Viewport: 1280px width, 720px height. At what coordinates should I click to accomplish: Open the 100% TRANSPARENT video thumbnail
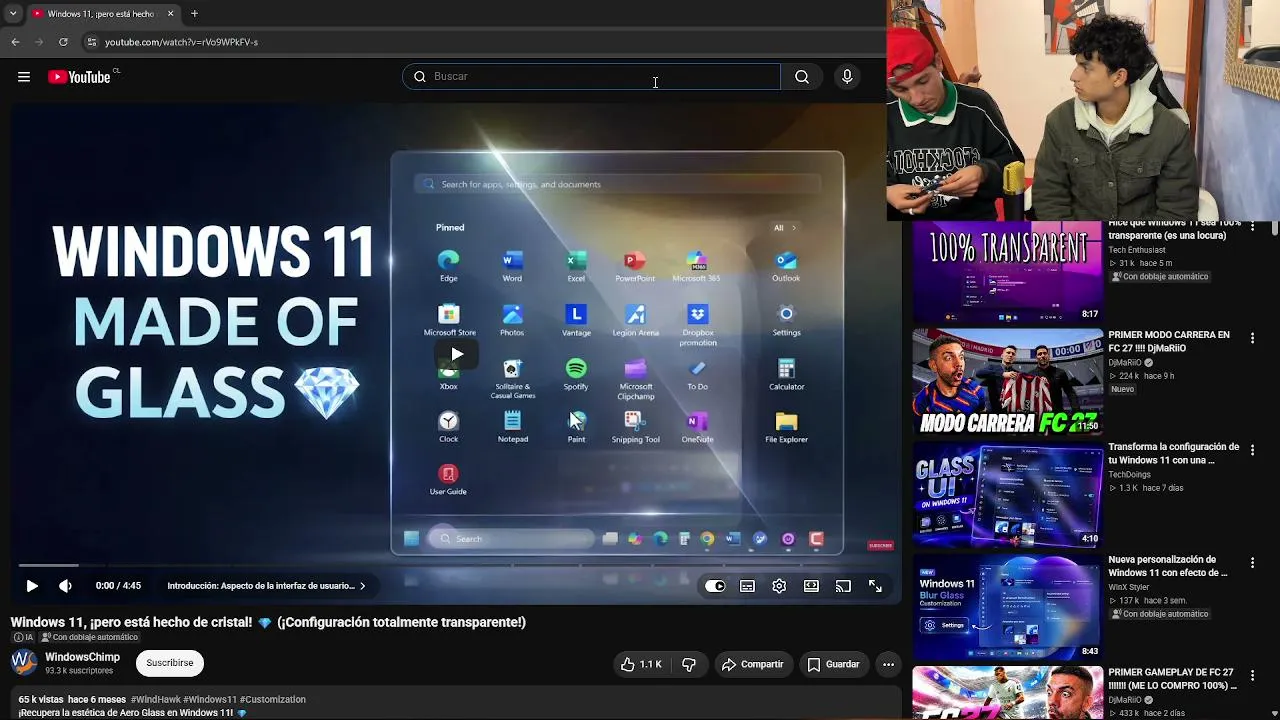[x=1008, y=272]
